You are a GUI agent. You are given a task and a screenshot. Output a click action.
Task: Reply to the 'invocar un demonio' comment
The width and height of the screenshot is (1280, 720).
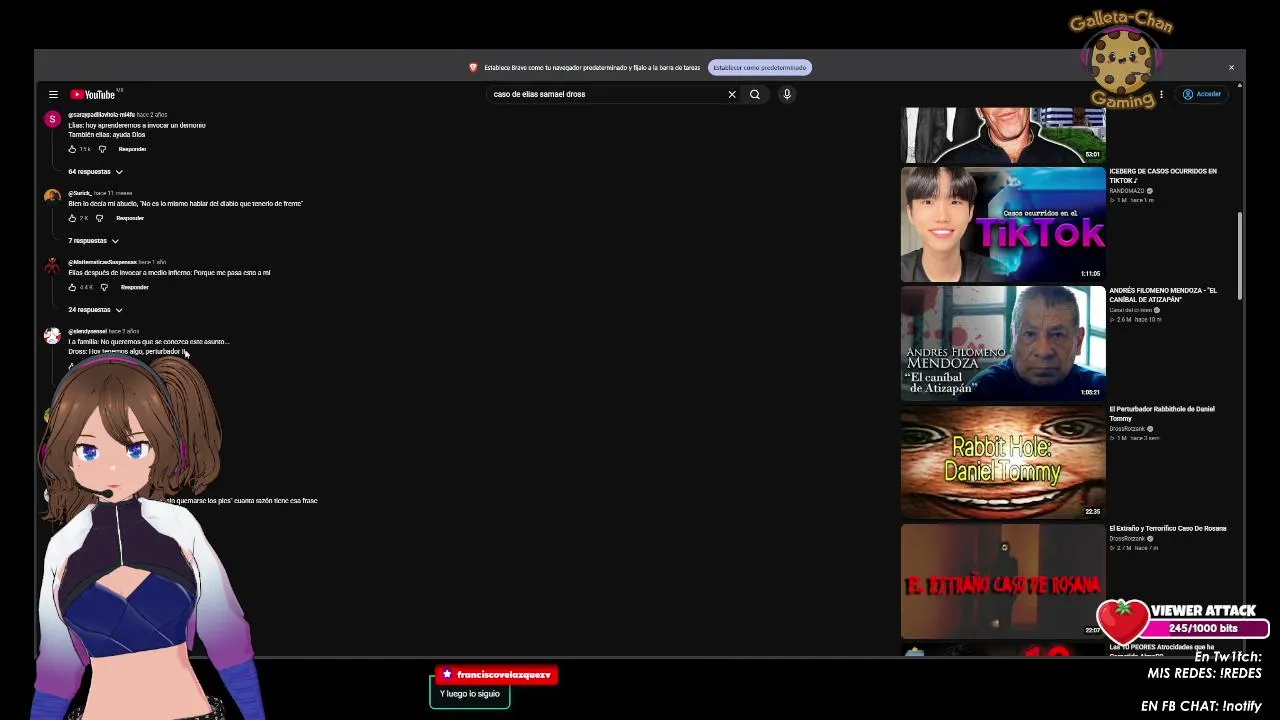(132, 149)
